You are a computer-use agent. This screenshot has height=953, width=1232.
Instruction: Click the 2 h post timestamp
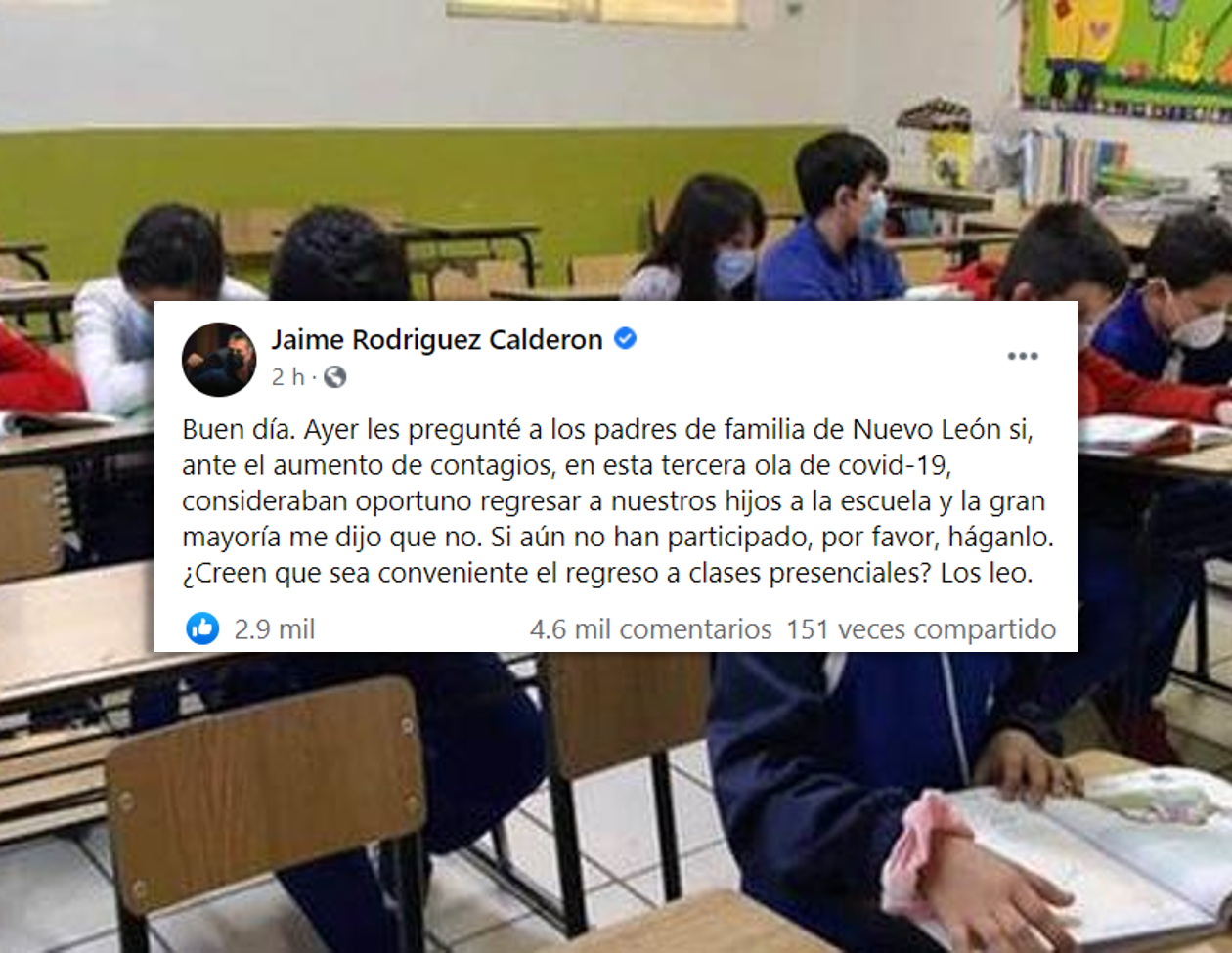pos(288,376)
